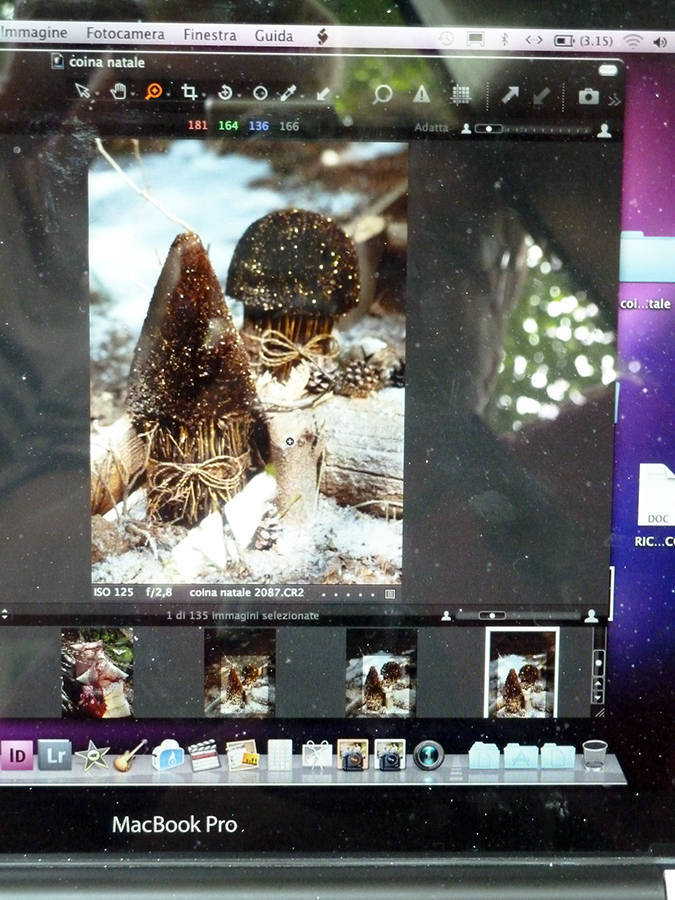Click the camera capture icon

pos(589,96)
